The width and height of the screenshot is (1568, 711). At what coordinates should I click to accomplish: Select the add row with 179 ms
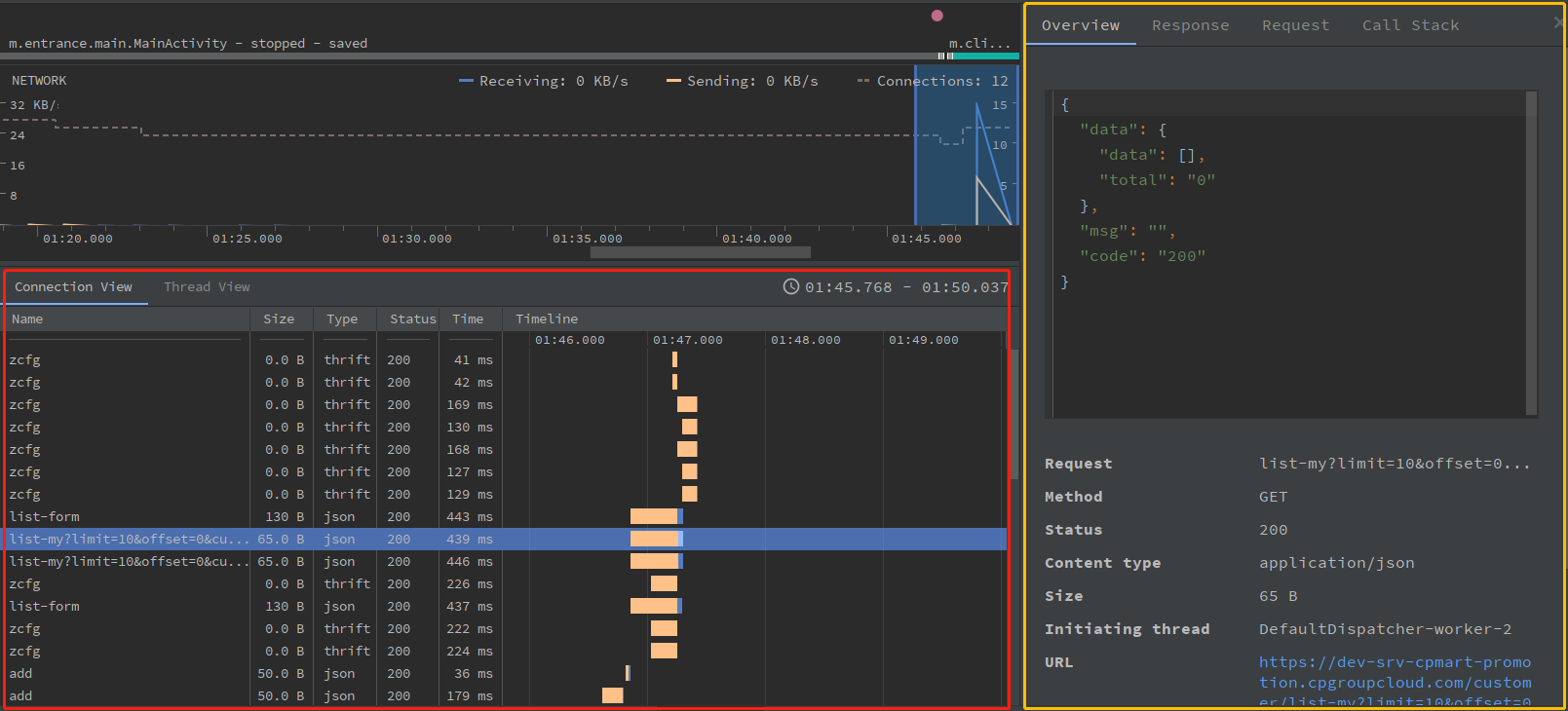[505, 695]
